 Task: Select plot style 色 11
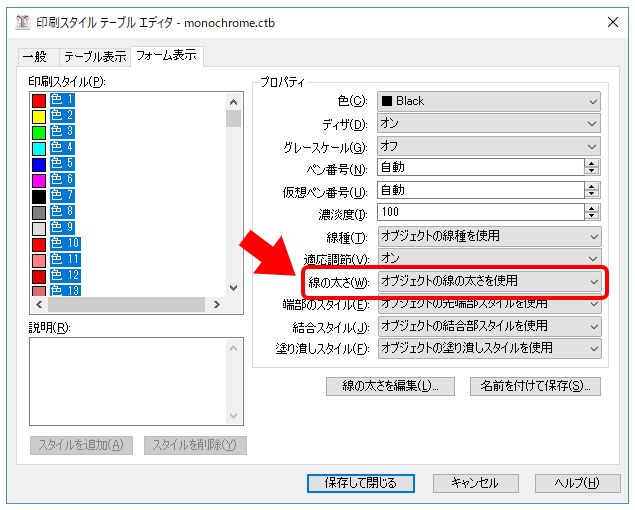coord(65,259)
